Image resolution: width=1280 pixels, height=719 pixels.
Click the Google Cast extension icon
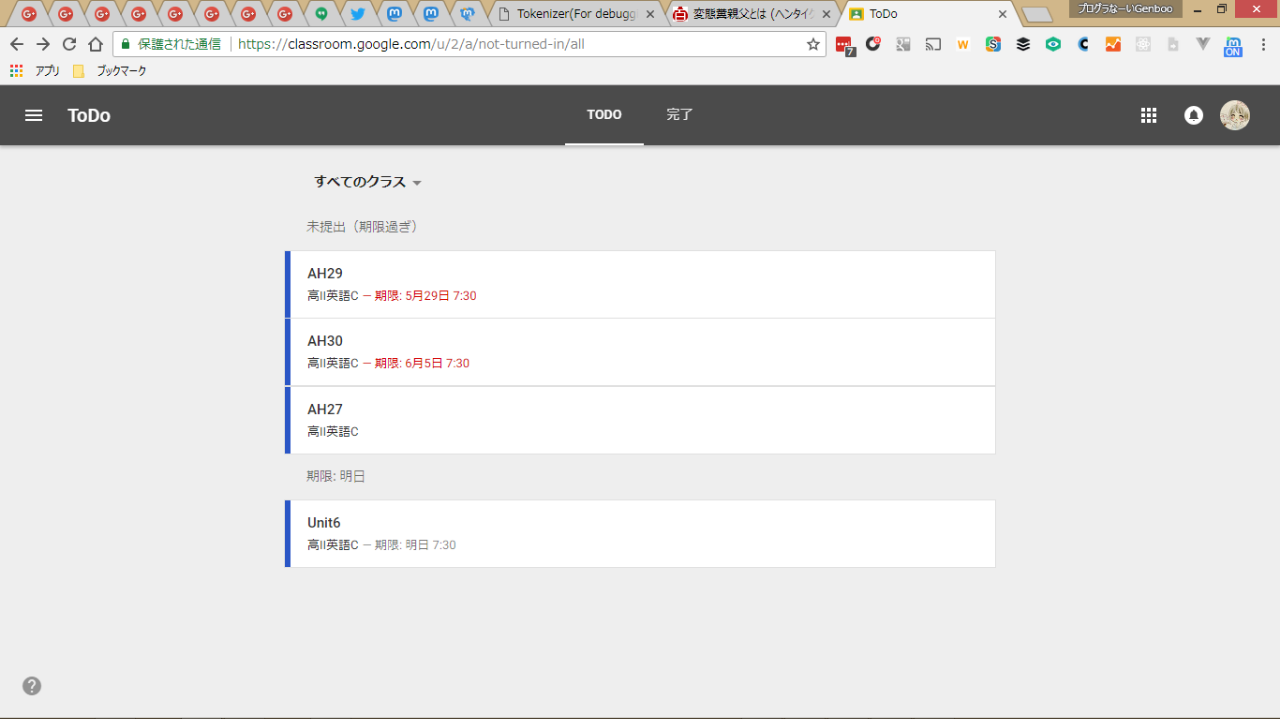click(933, 44)
